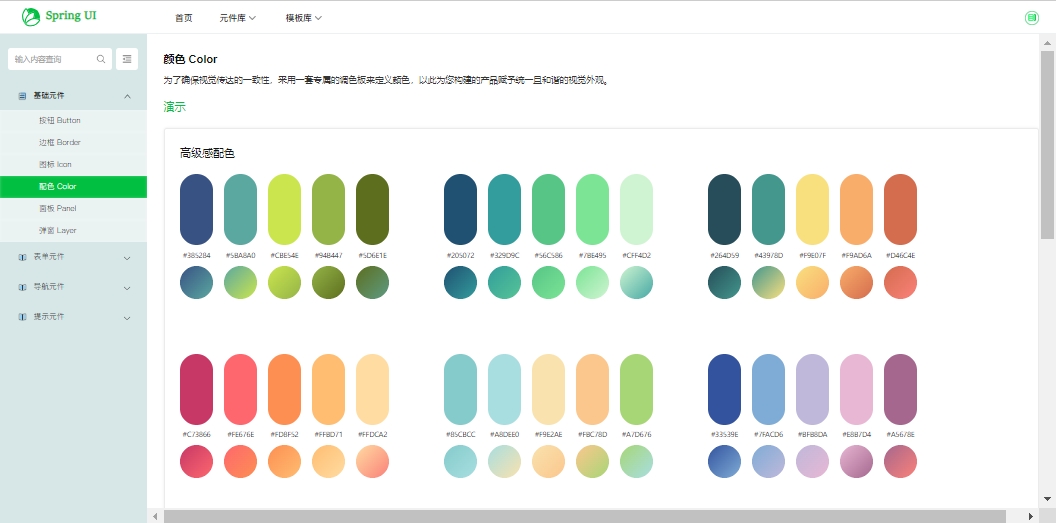The height and width of the screenshot is (523, 1056).
Task: Click the pale mint pill swatch #CFF4D2
Action: coord(636,209)
